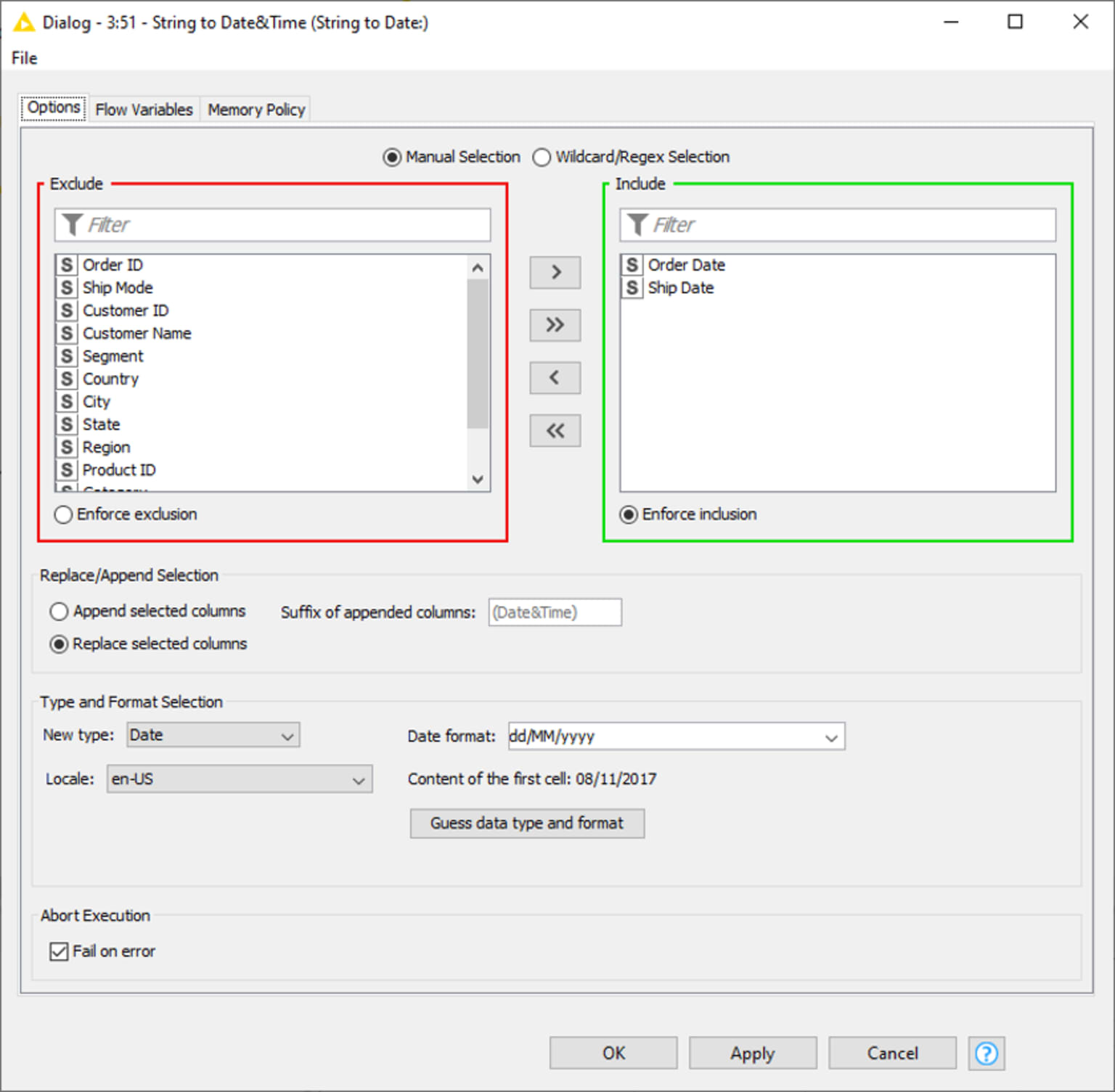Screen dimensions: 1115x1092
Task: Select Country in the Exclude list
Action: [262, 379]
